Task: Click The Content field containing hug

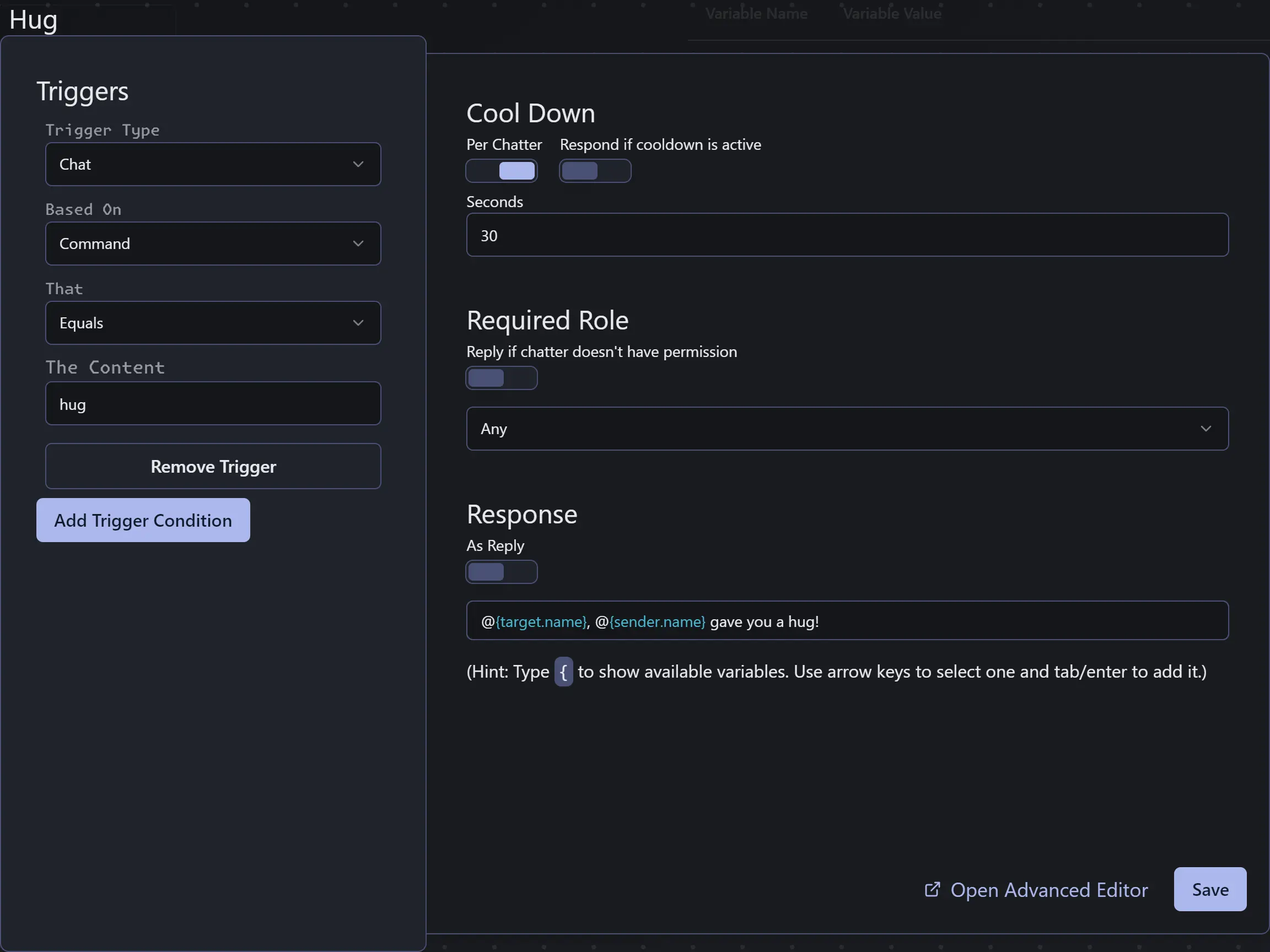Action: click(212, 404)
